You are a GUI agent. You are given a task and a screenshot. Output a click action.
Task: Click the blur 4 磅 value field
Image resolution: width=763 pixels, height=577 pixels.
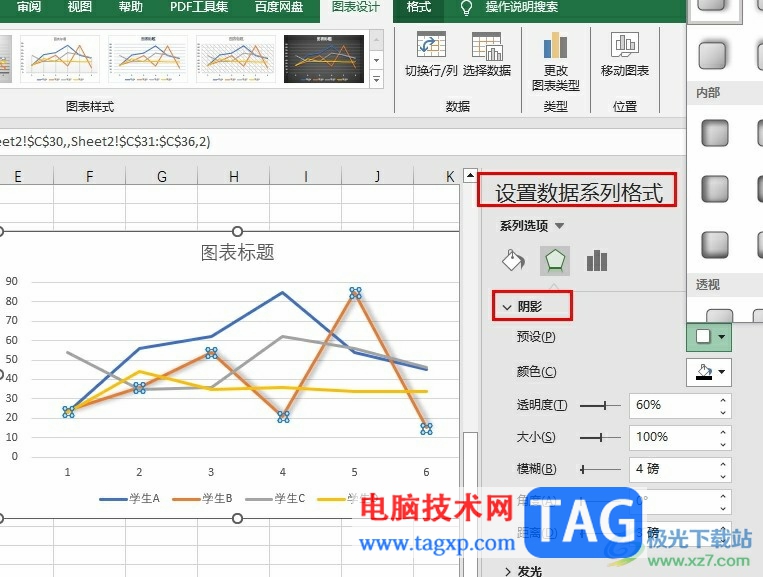click(673, 469)
